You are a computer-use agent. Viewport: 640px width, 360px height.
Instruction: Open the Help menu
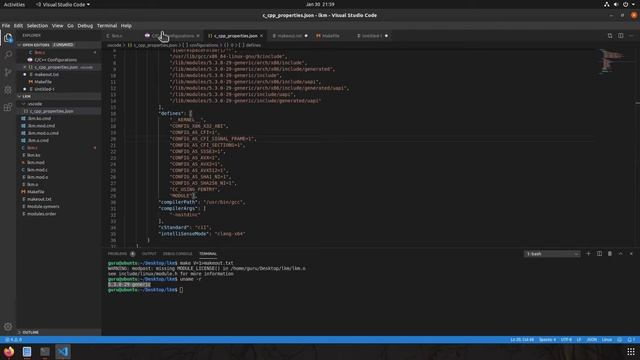tap(126, 25)
